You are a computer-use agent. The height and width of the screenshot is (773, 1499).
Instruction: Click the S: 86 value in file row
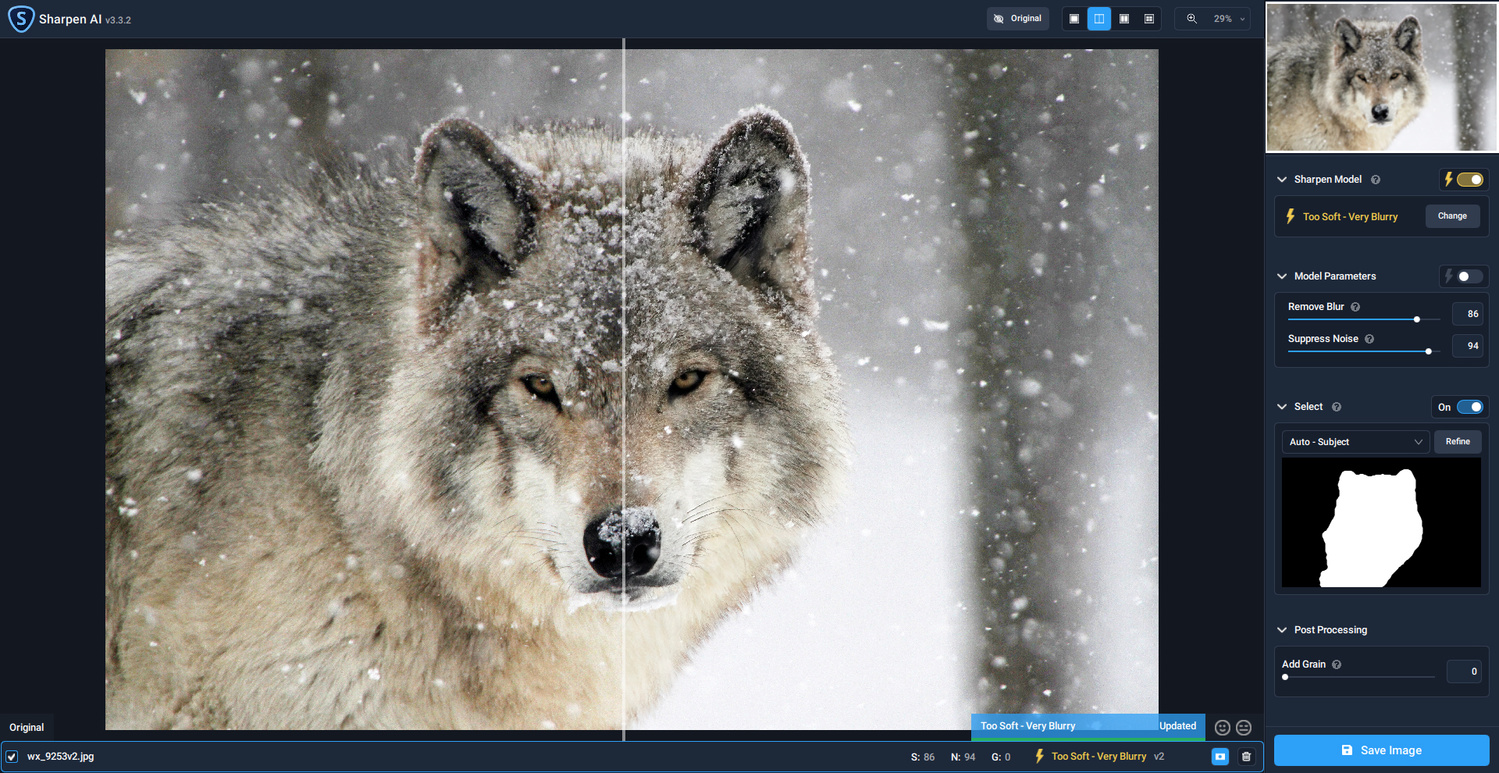pyautogui.click(x=923, y=757)
